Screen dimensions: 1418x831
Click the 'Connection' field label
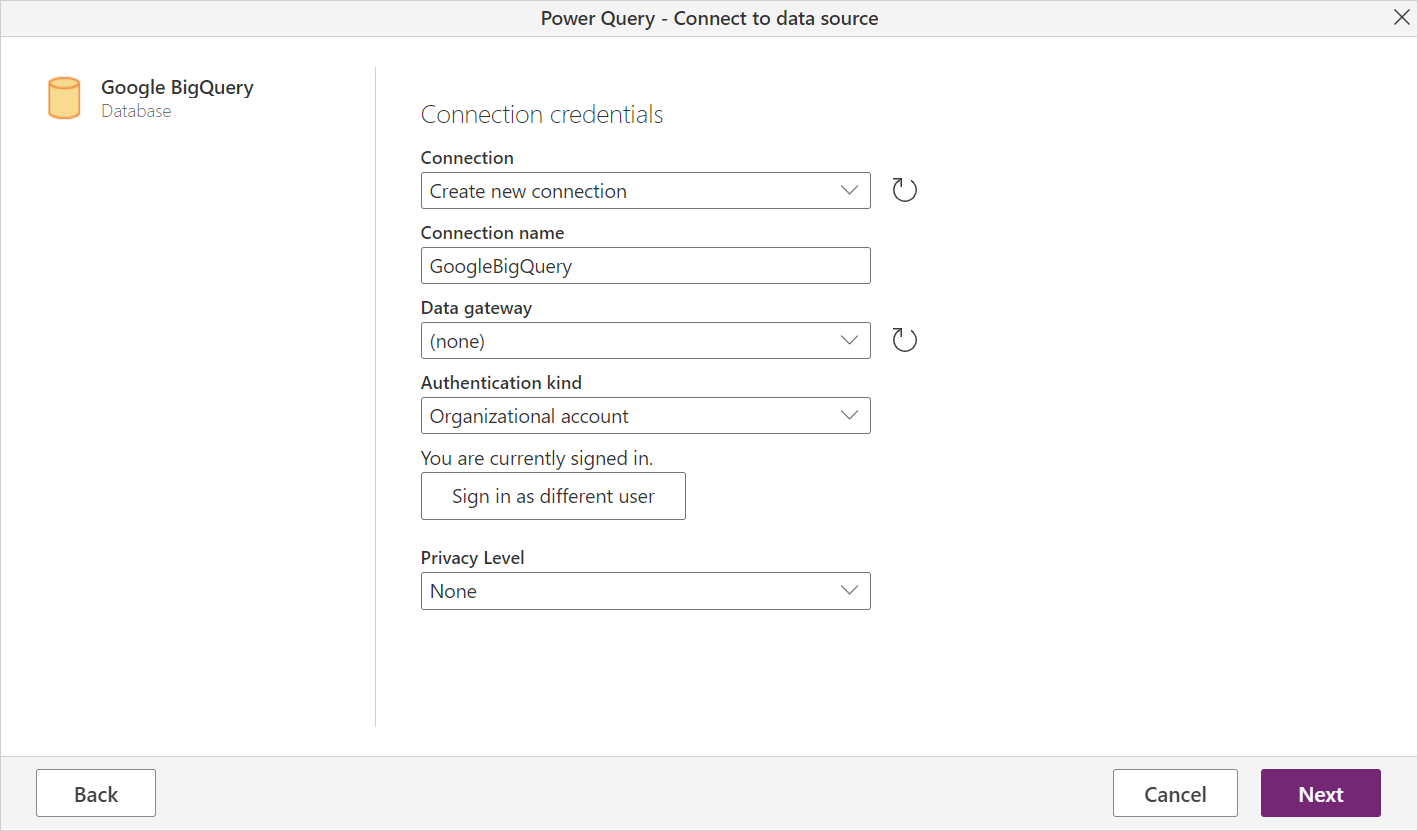tap(467, 158)
